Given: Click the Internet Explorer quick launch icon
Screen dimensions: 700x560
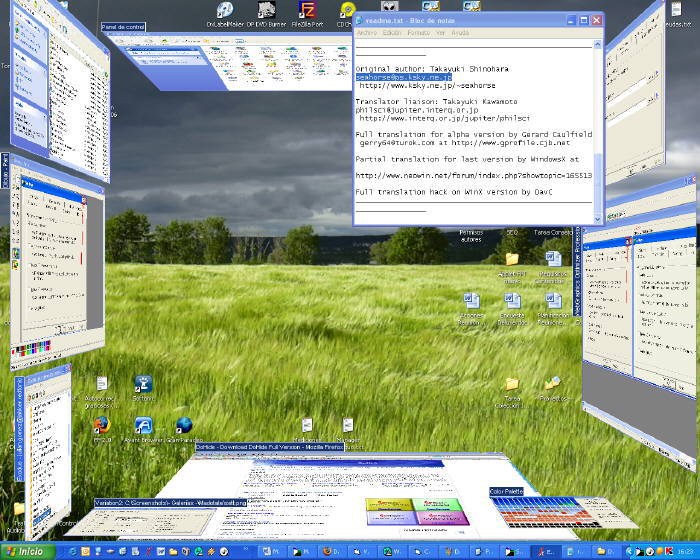Looking at the screenshot, I should point(73,552).
